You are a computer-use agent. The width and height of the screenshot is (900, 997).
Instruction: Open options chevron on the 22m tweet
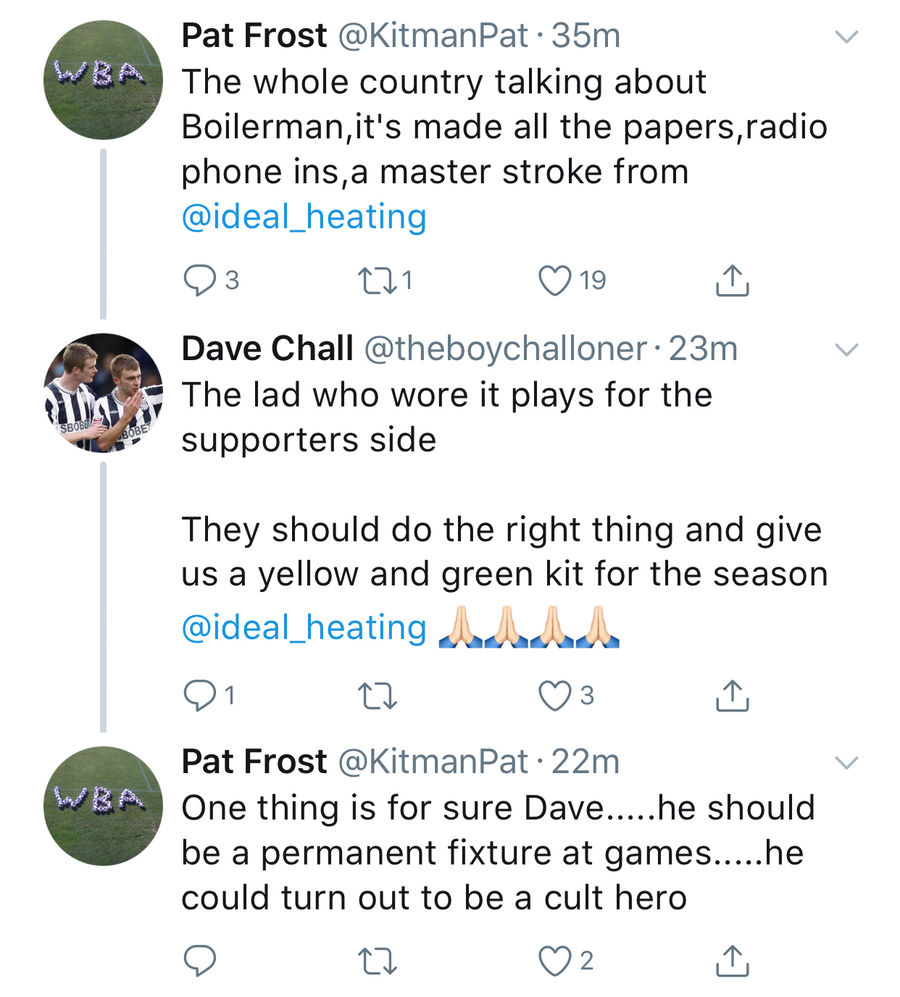tap(846, 763)
